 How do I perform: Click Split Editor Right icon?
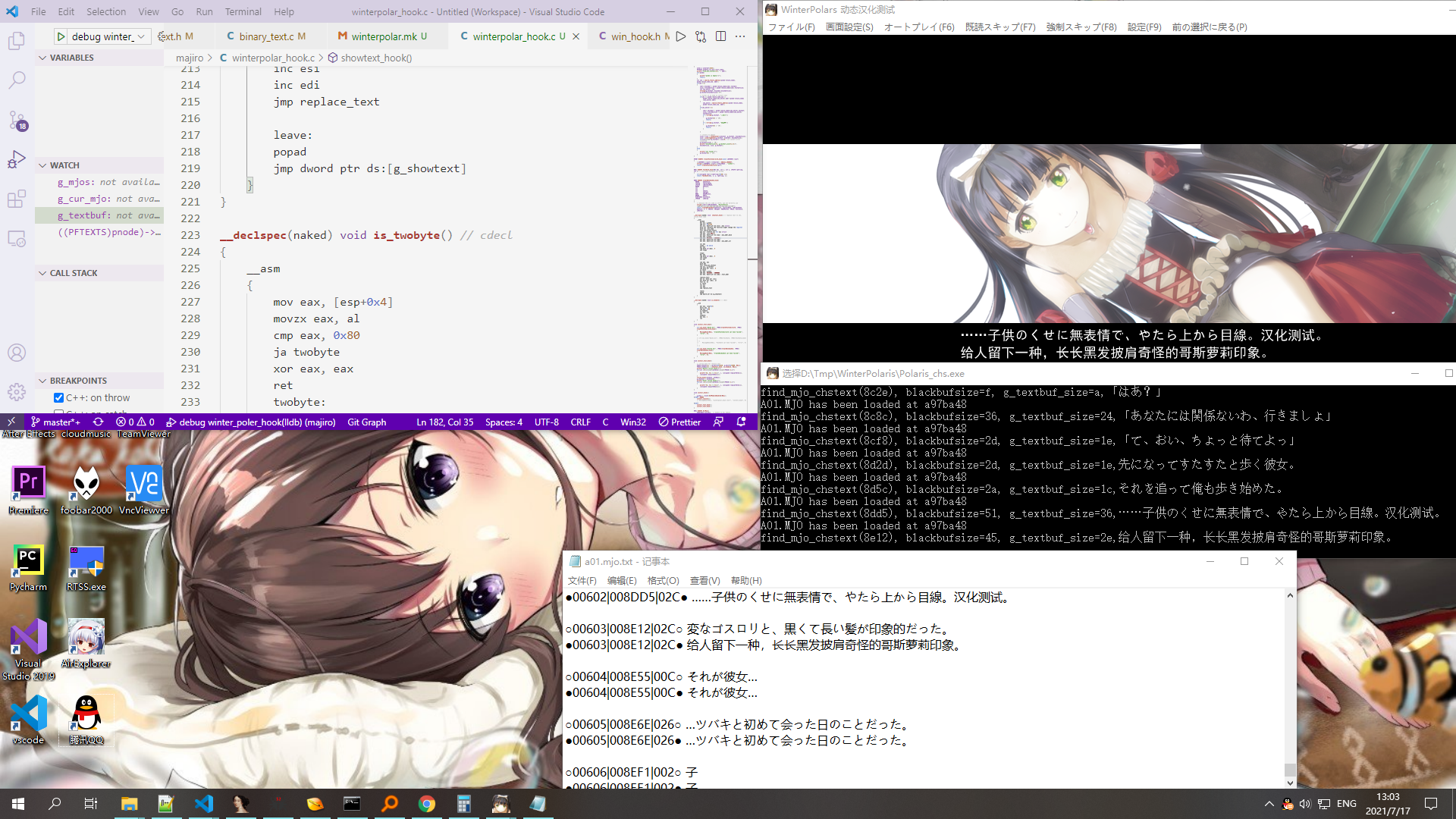click(x=720, y=36)
